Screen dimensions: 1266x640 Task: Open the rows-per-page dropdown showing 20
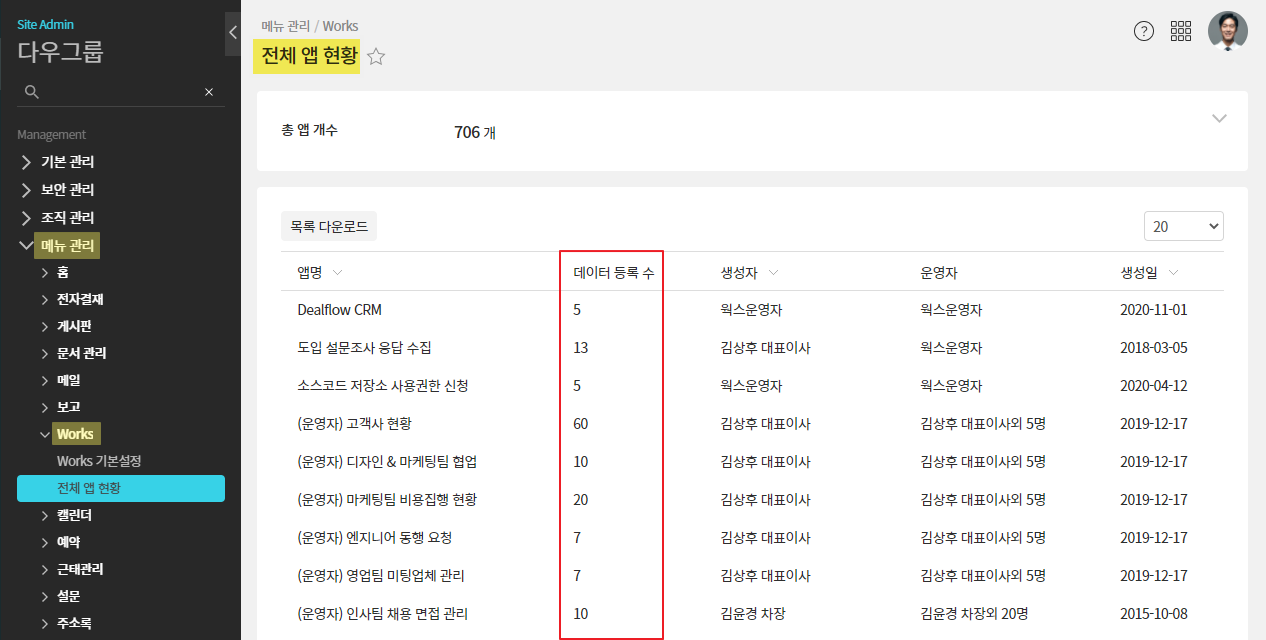pyautogui.click(x=1183, y=226)
